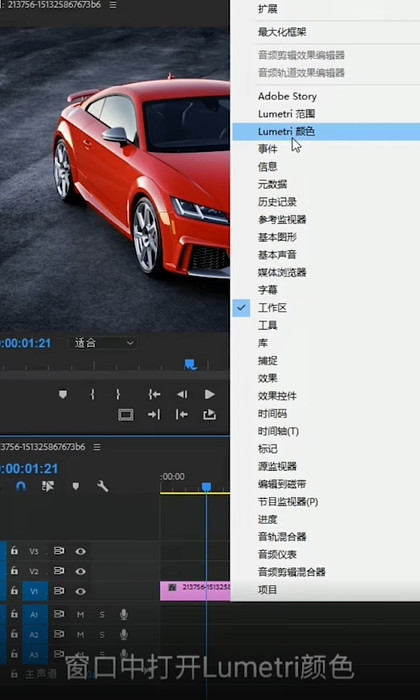
Task: Solo track A2
Action: pos(102,634)
